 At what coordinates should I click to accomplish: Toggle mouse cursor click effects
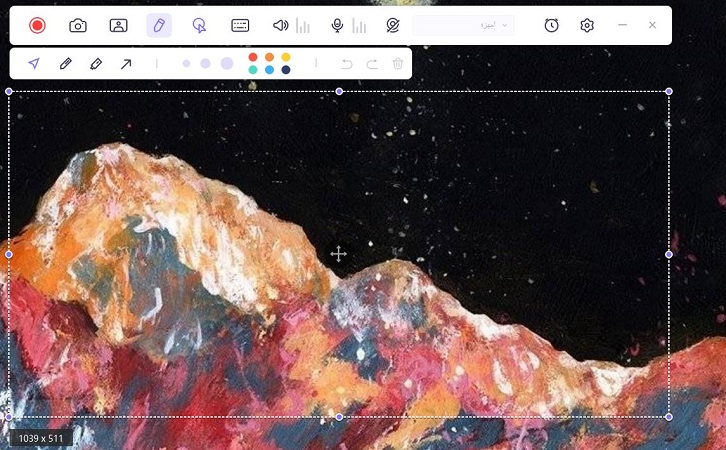click(x=199, y=25)
